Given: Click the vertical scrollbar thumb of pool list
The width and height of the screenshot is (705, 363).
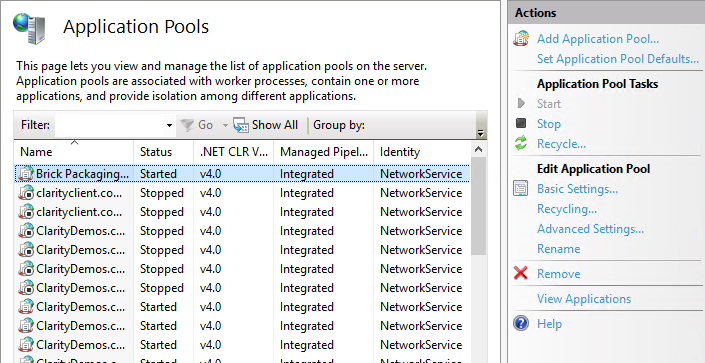Looking at the screenshot, I should pos(479,206).
